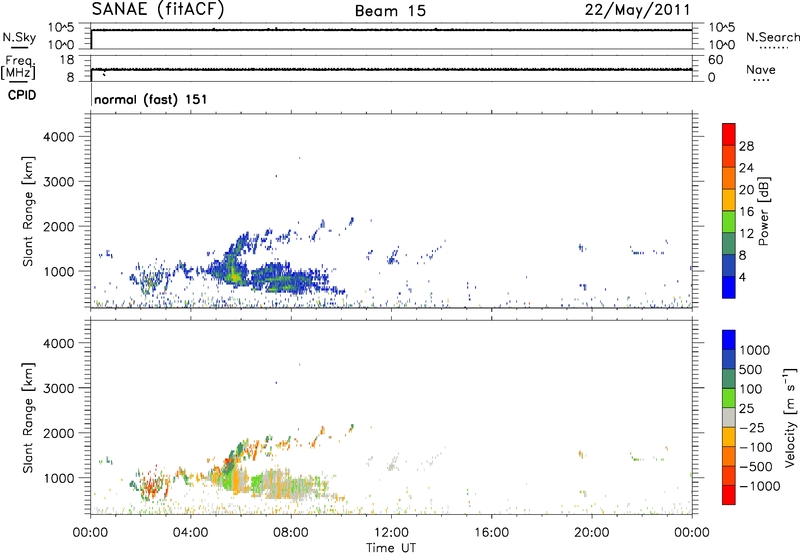
Task: Click the 28 dB colorbar tick label
Action: [746, 146]
